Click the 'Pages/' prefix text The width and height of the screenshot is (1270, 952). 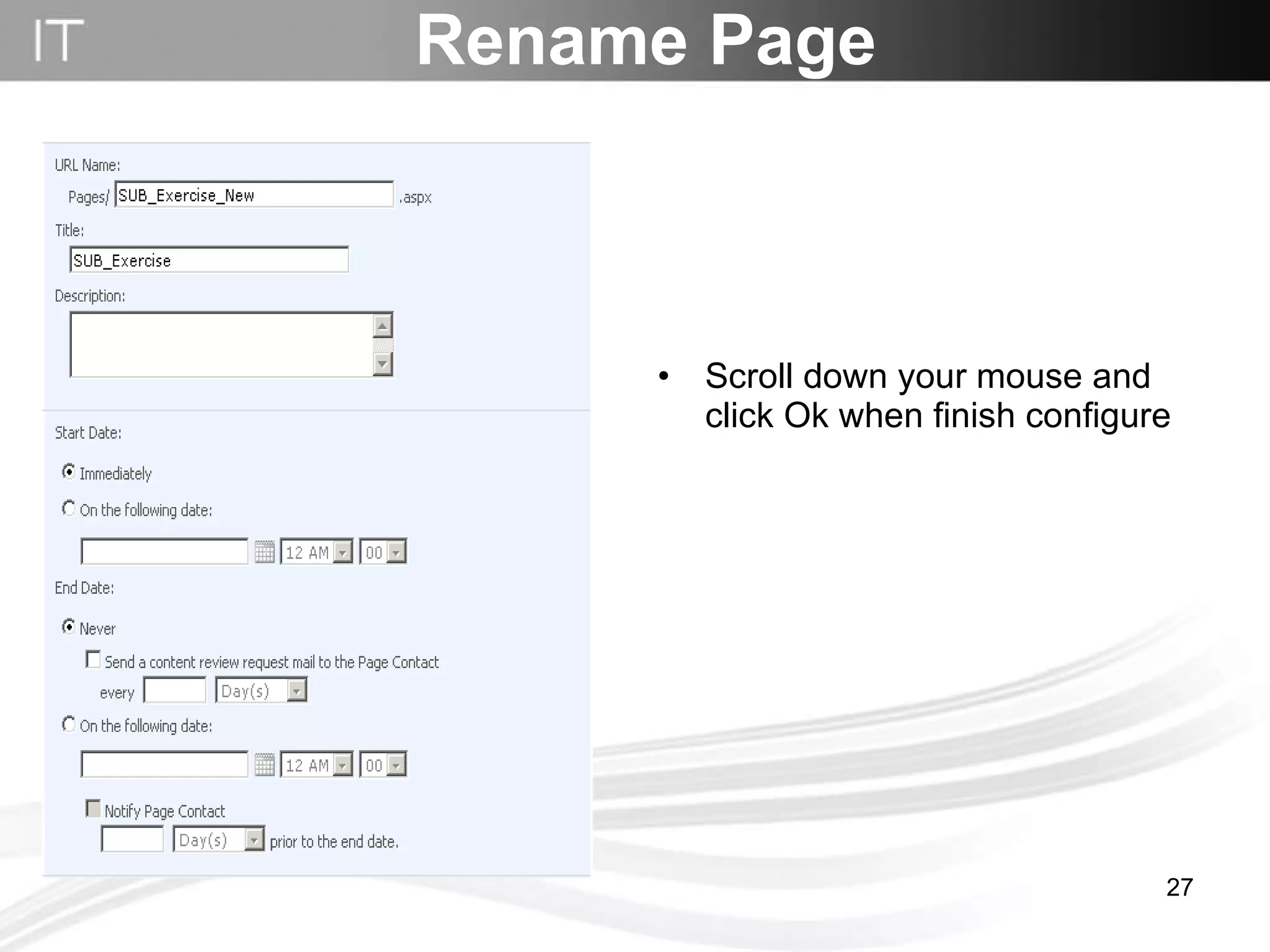click(89, 197)
